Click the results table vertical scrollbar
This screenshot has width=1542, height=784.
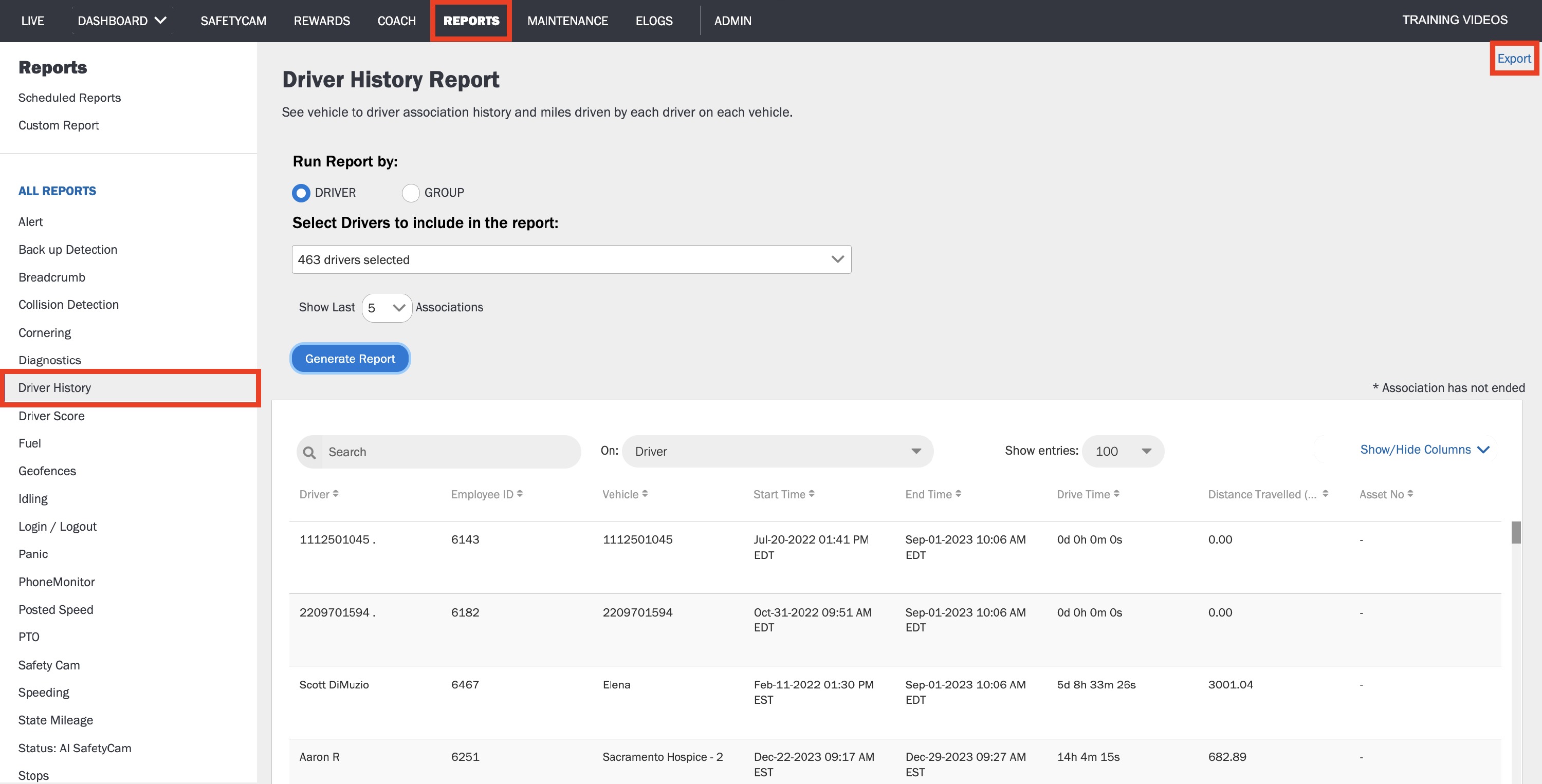pos(1516,533)
